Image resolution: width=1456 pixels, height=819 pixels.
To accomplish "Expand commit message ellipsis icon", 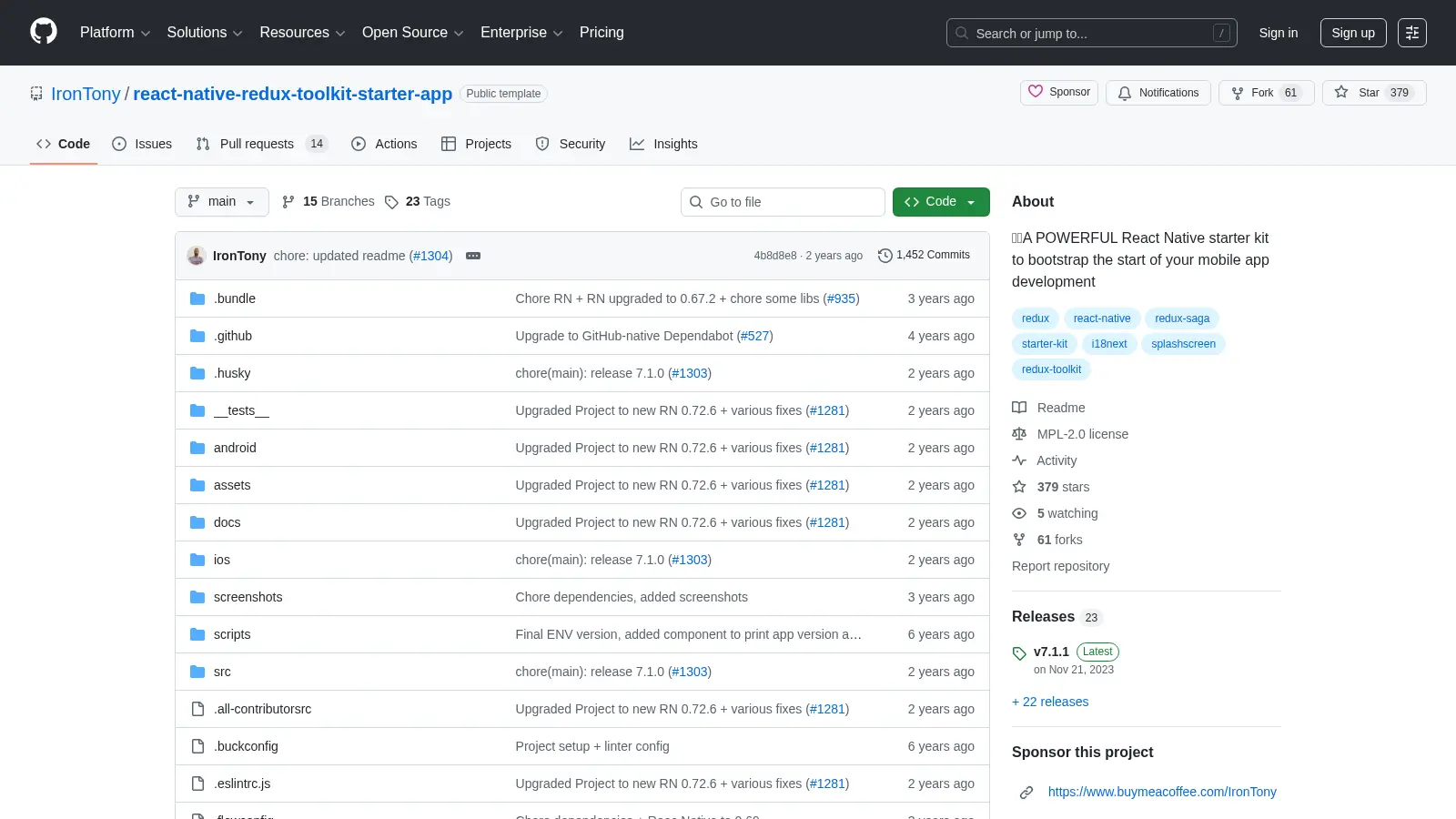I will click(473, 256).
